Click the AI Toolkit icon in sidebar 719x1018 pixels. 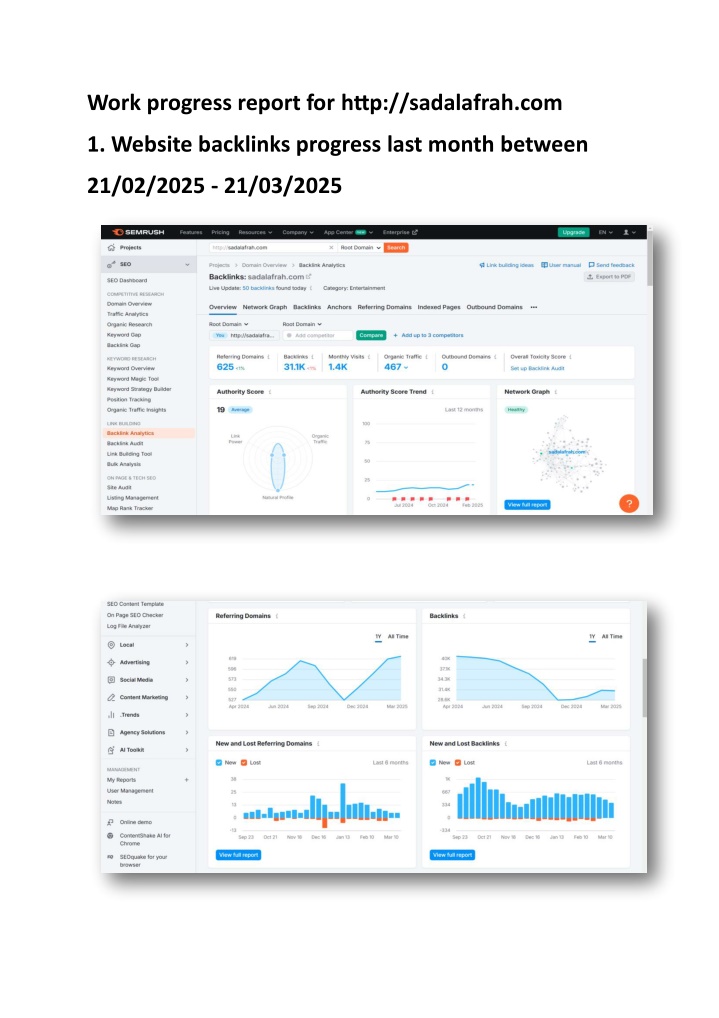click(x=111, y=750)
